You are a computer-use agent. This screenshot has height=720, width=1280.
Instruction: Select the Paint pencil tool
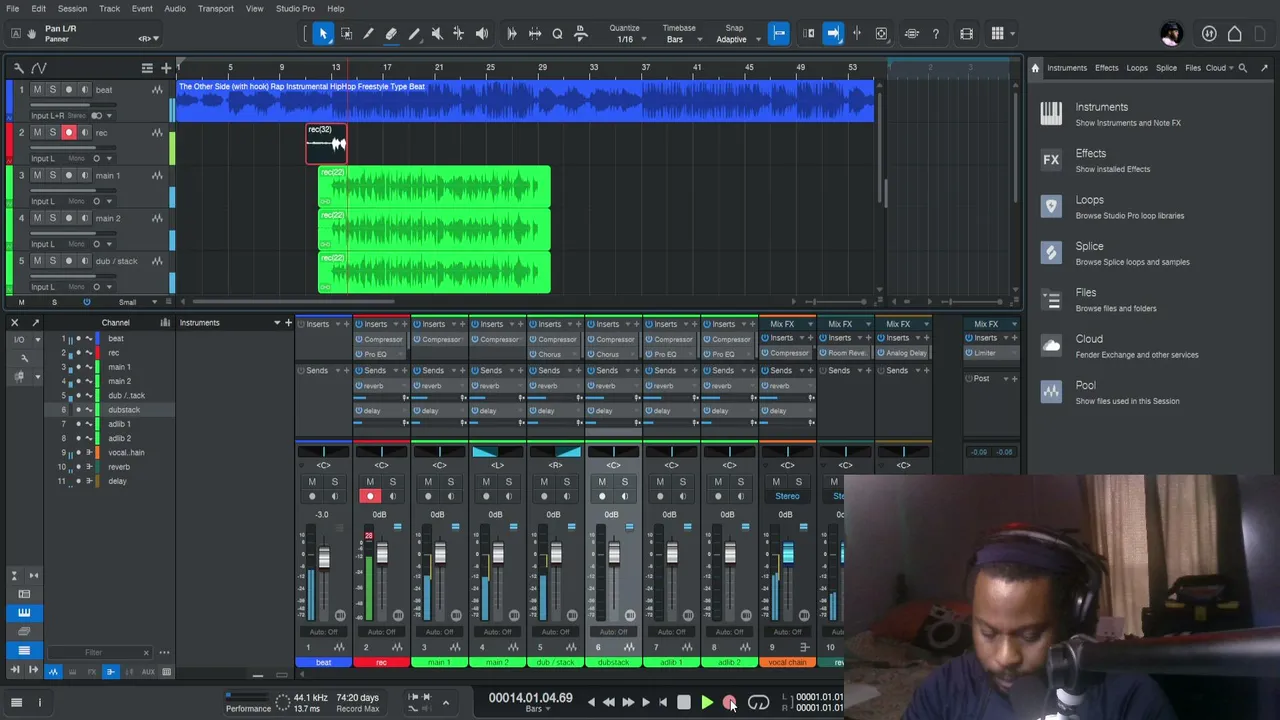pos(414,34)
